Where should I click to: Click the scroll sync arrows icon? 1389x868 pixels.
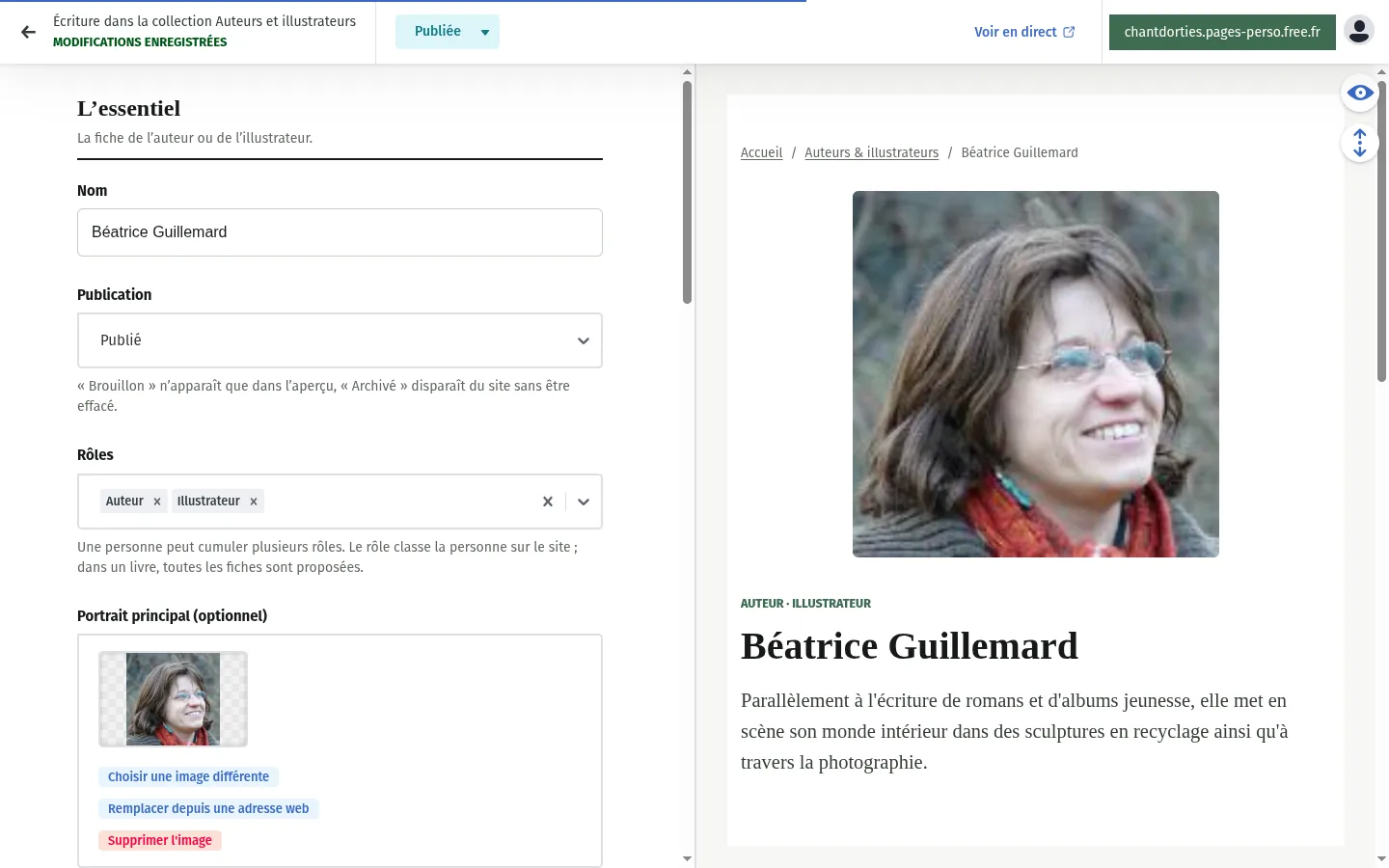click(x=1360, y=143)
